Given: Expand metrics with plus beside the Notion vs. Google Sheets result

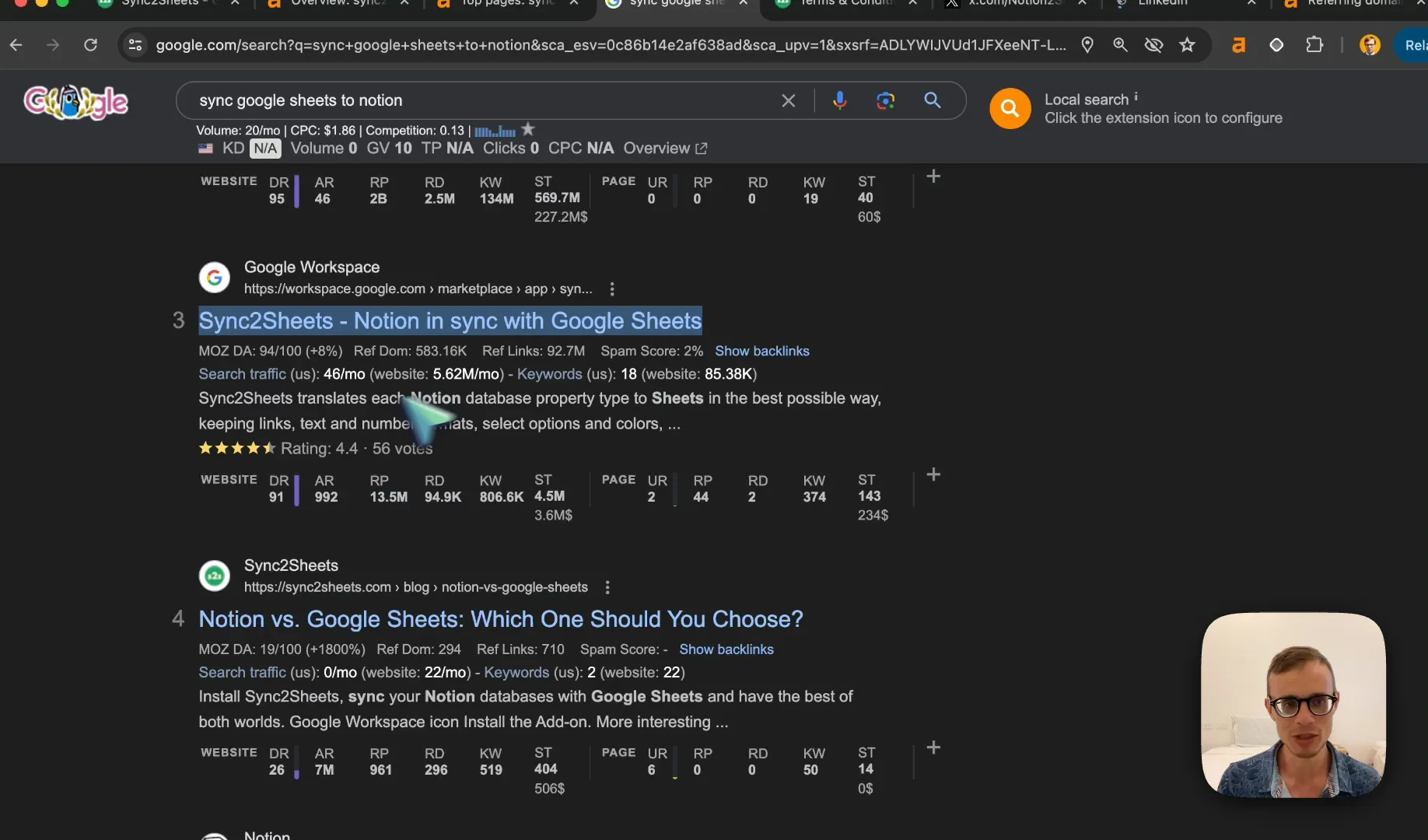Looking at the screenshot, I should [x=933, y=747].
